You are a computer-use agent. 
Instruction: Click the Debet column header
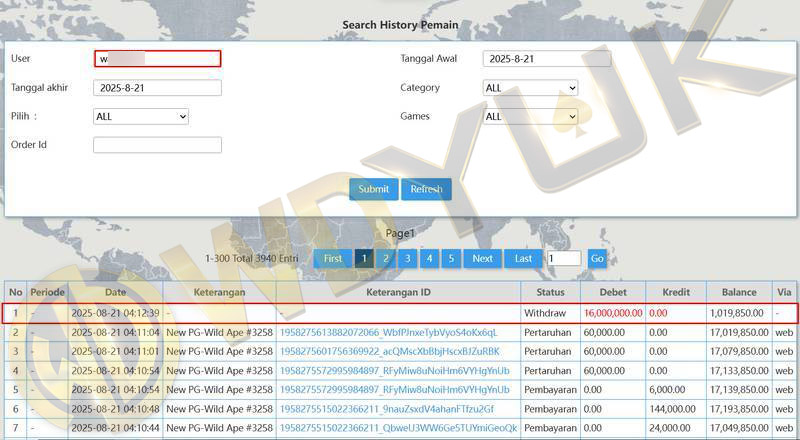pyautogui.click(x=613, y=292)
